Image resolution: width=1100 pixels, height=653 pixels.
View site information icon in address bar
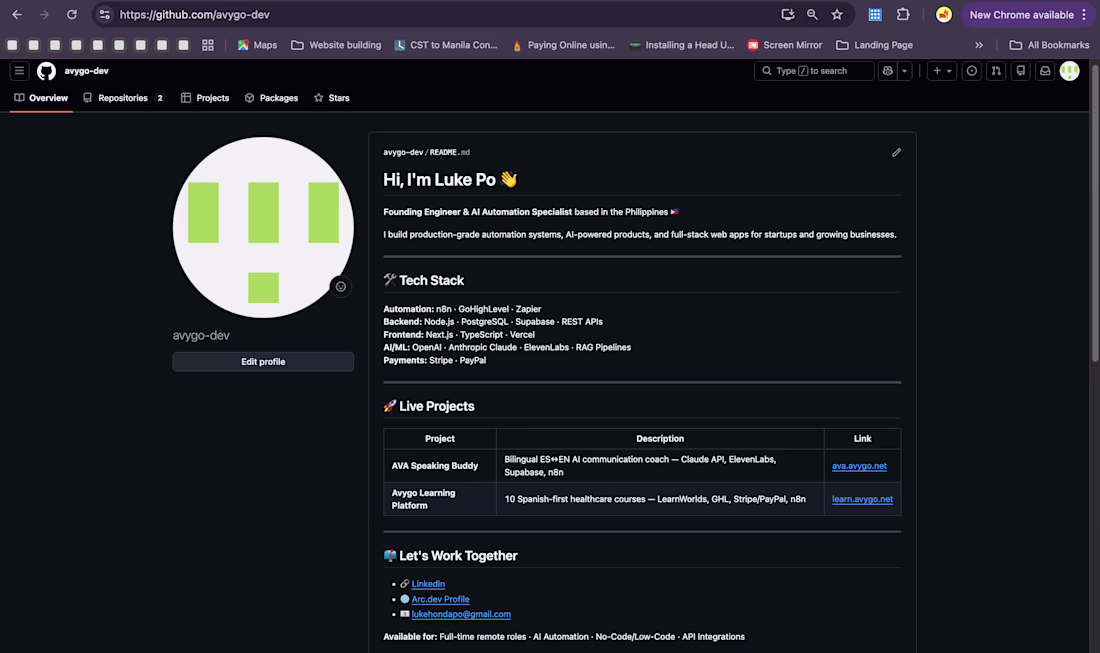point(105,15)
